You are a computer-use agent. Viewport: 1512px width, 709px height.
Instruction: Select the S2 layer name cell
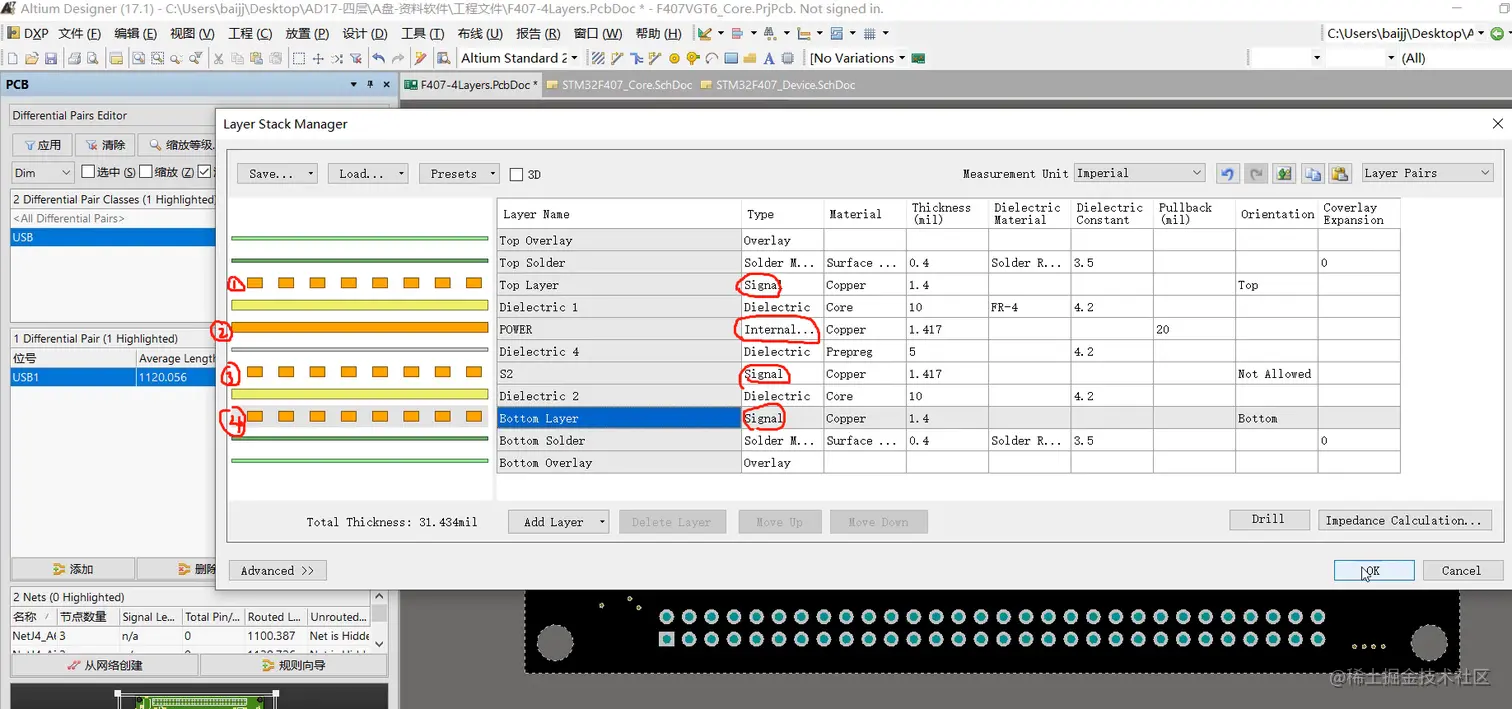(x=619, y=374)
